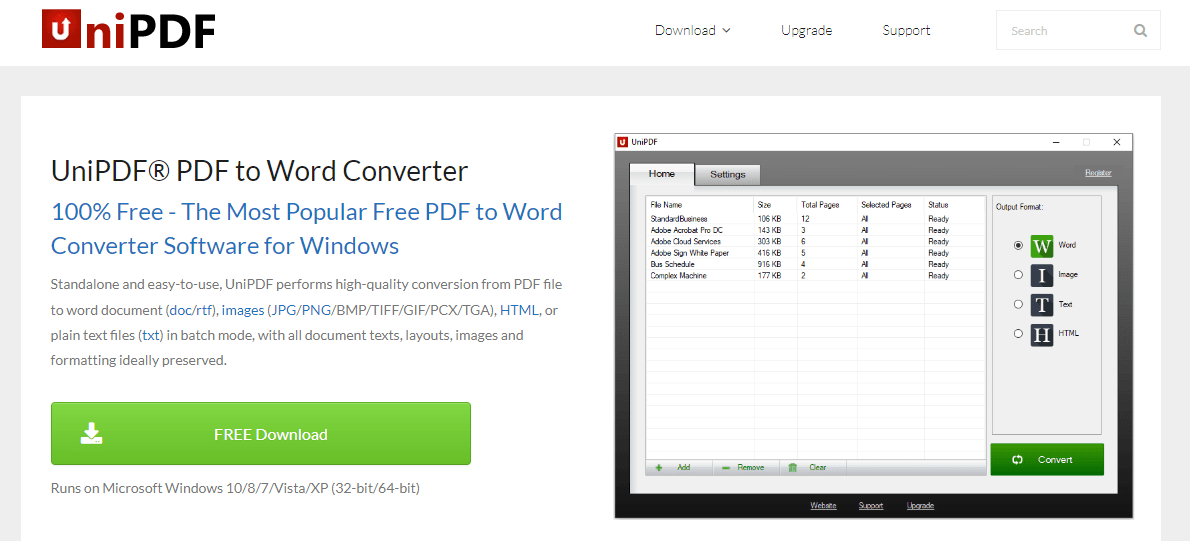Click the 916 KB size cell
The height and width of the screenshot is (541, 1190).
(769, 264)
